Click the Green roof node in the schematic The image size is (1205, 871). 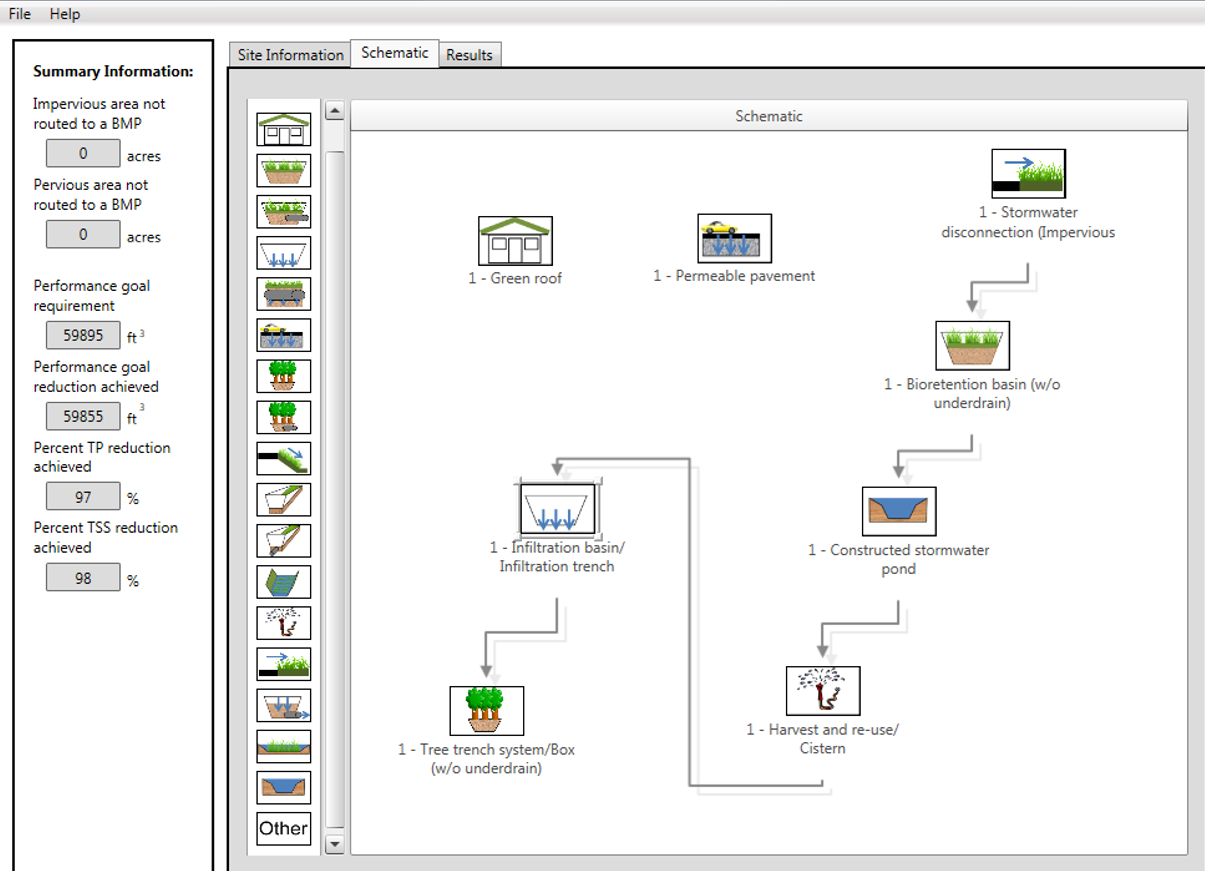pyautogui.click(x=517, y=240)
